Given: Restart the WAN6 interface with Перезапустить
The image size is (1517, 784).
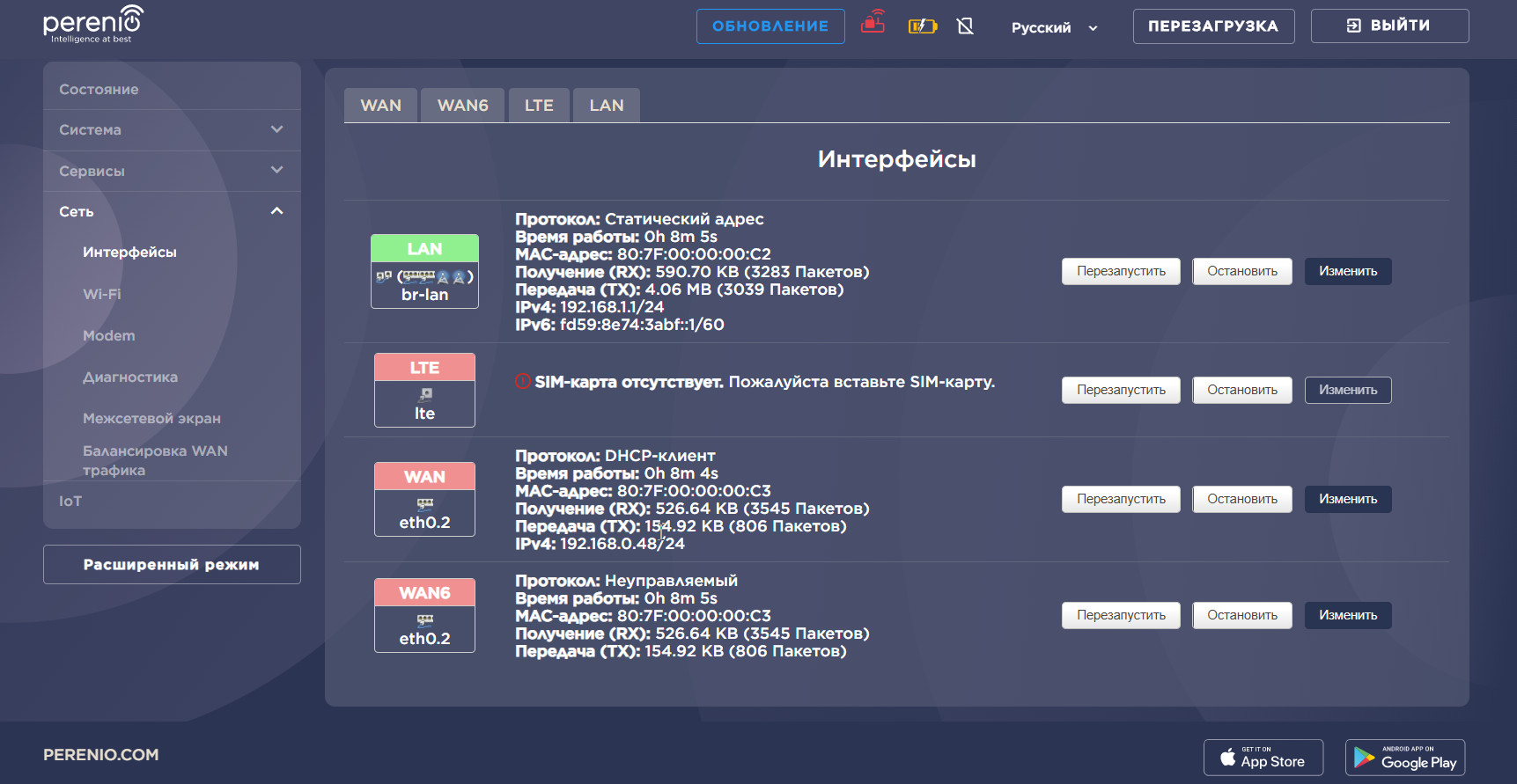Looking at the screenshot, I should (x=1121, y=615).
